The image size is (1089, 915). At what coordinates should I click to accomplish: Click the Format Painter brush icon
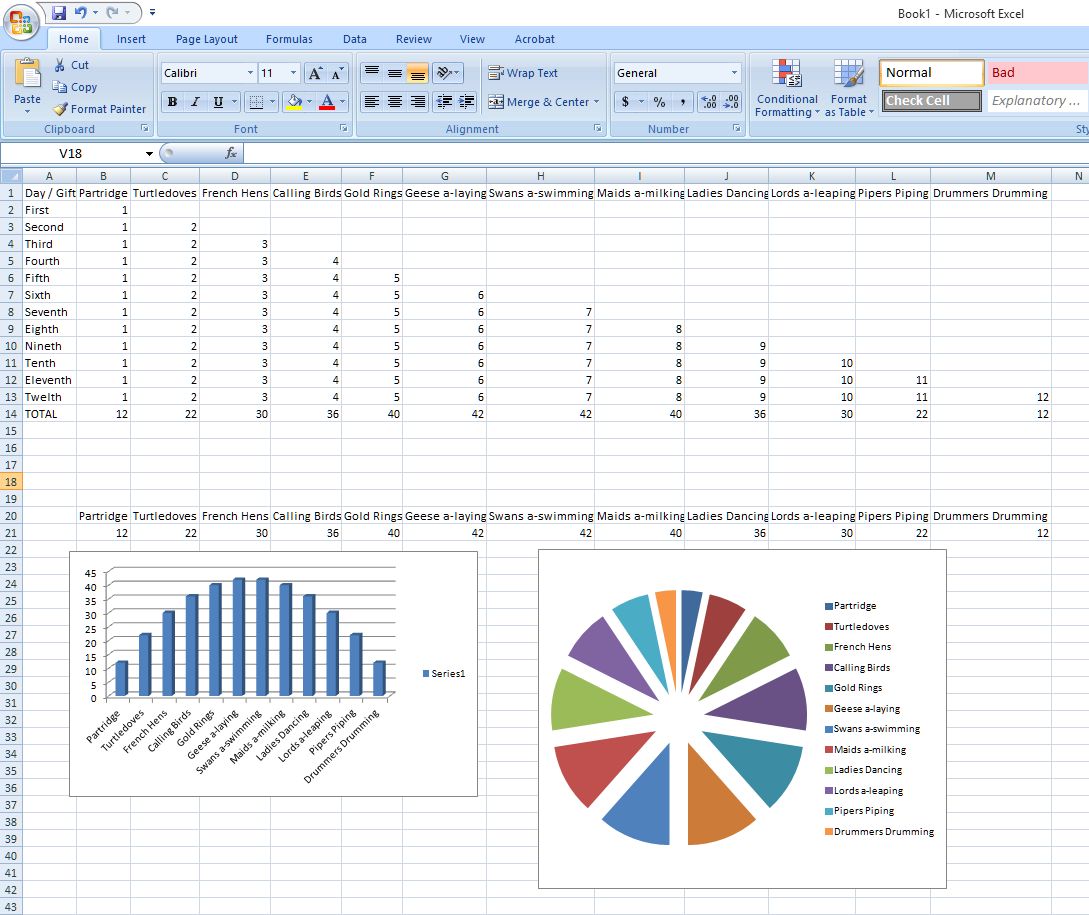click(61, 109)
